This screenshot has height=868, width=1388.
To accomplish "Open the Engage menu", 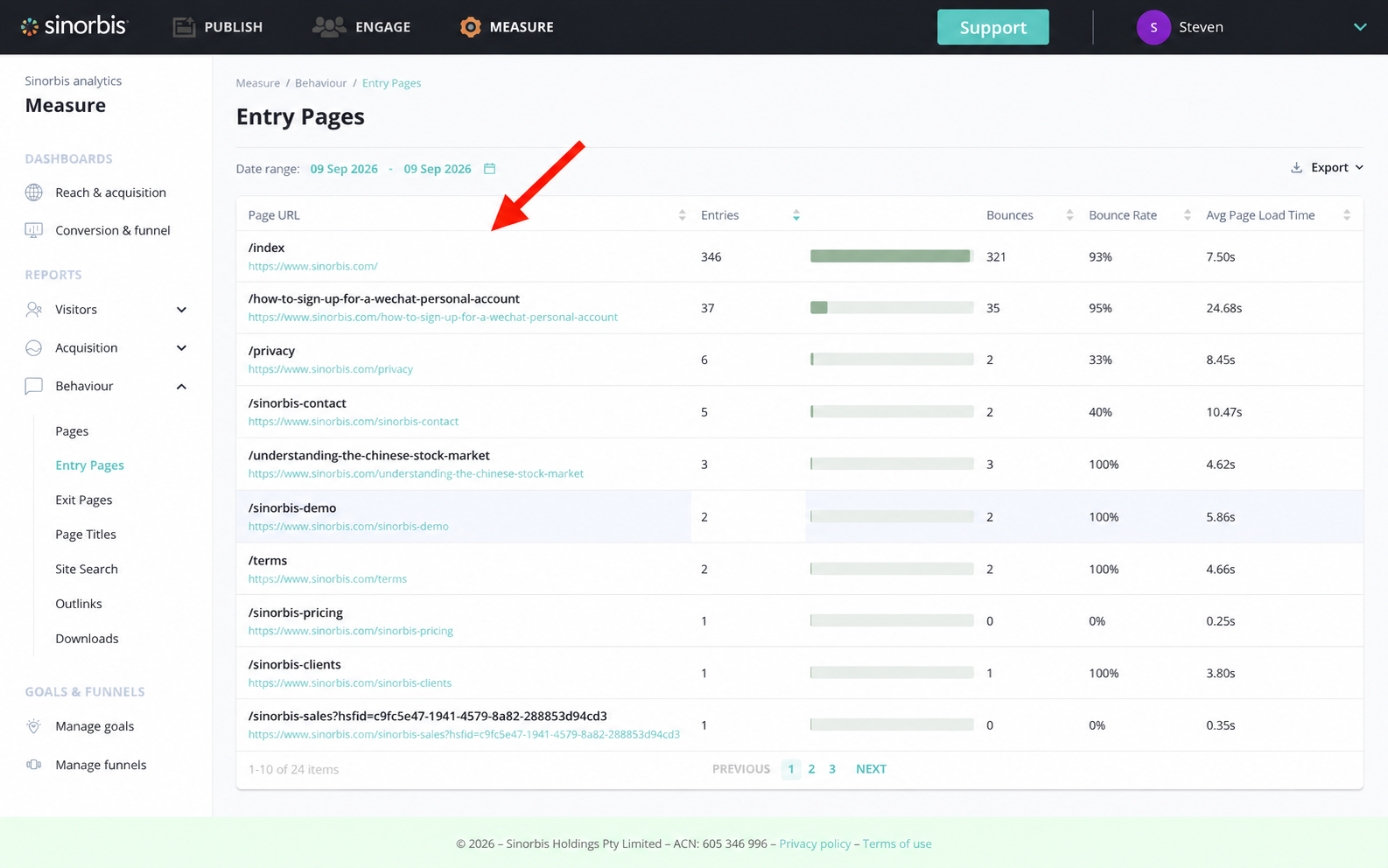I will (361, 27).
